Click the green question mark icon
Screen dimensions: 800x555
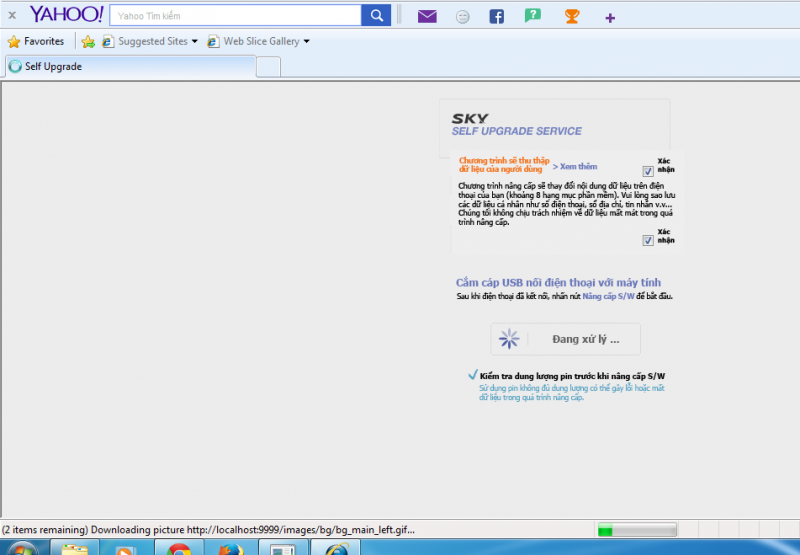pyautogui.click(x=533, y=16)
